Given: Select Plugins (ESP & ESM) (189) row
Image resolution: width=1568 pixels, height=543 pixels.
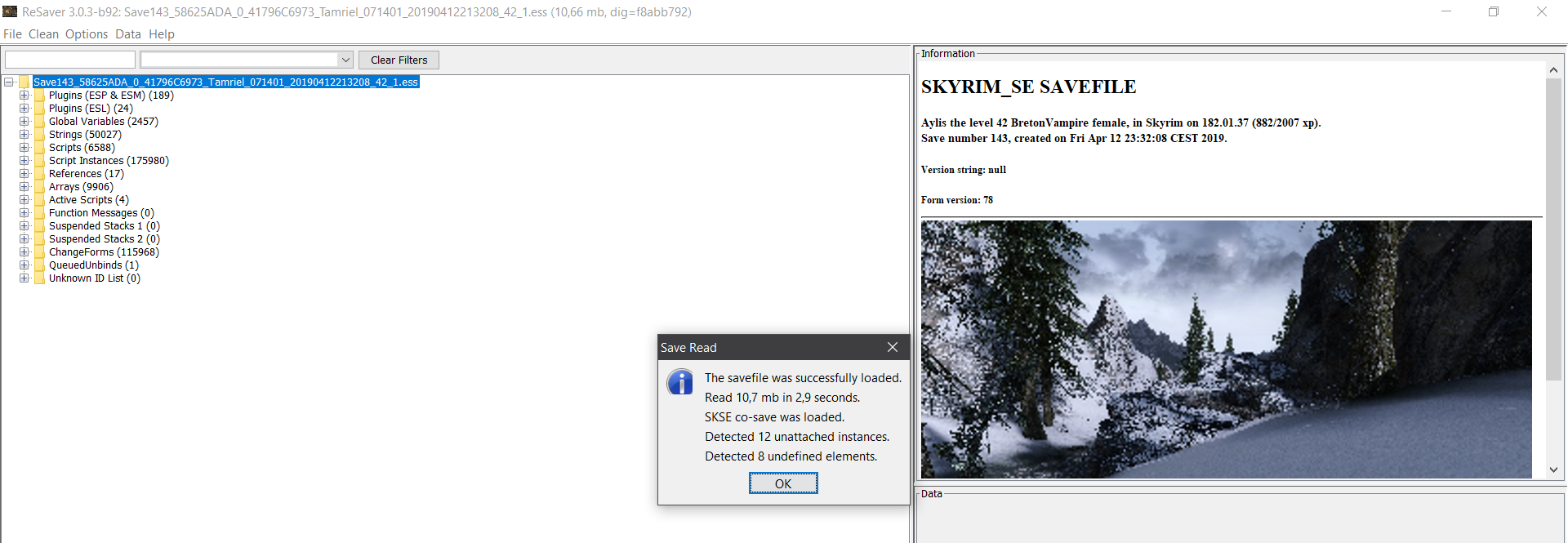Looking at the screenshot, I should [111, 95].
